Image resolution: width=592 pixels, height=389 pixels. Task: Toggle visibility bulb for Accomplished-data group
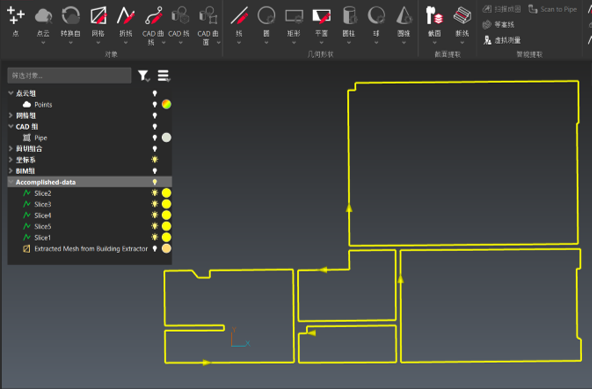[x=154, y=182]
